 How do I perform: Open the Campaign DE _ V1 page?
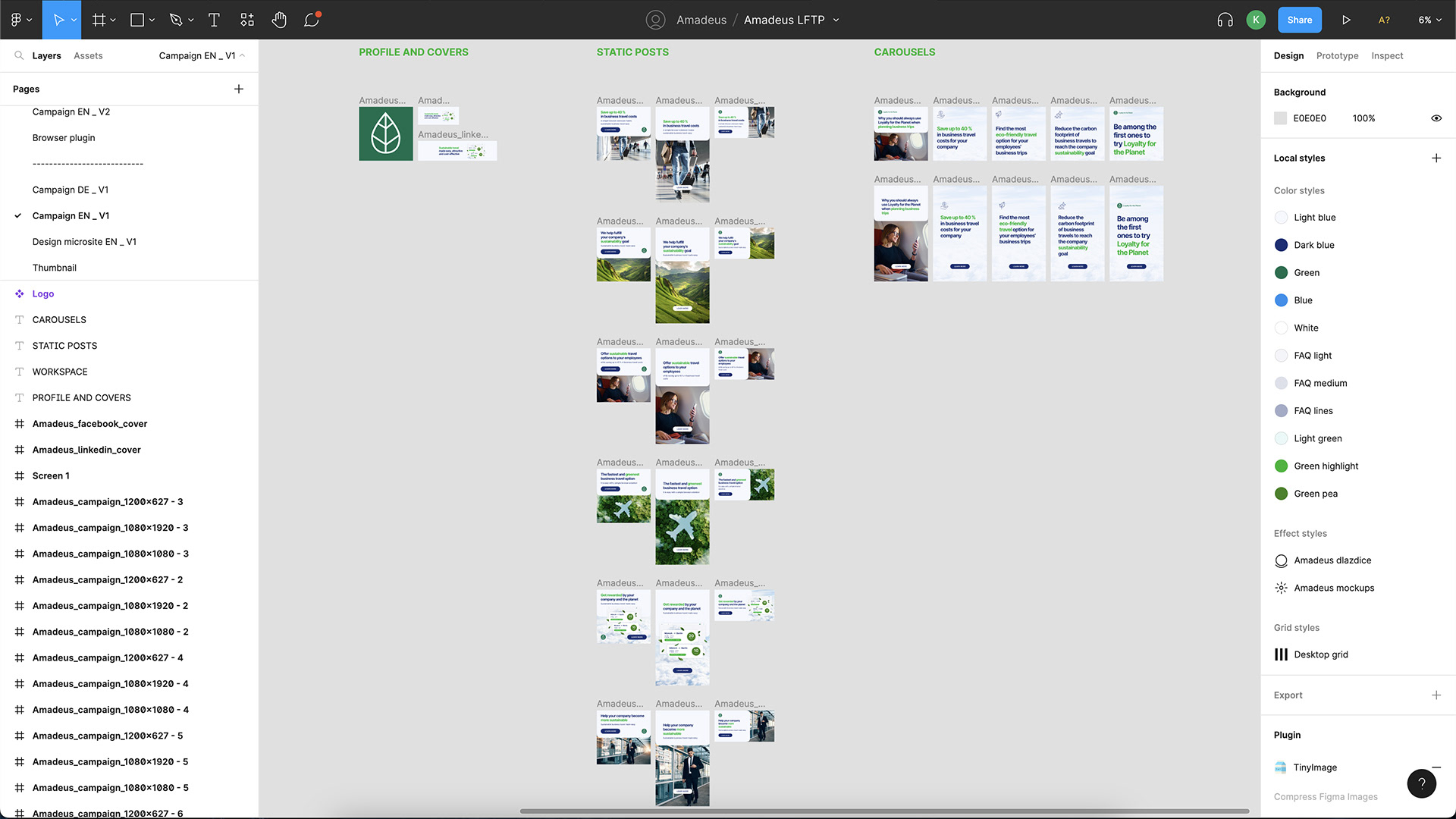point(71,190)
